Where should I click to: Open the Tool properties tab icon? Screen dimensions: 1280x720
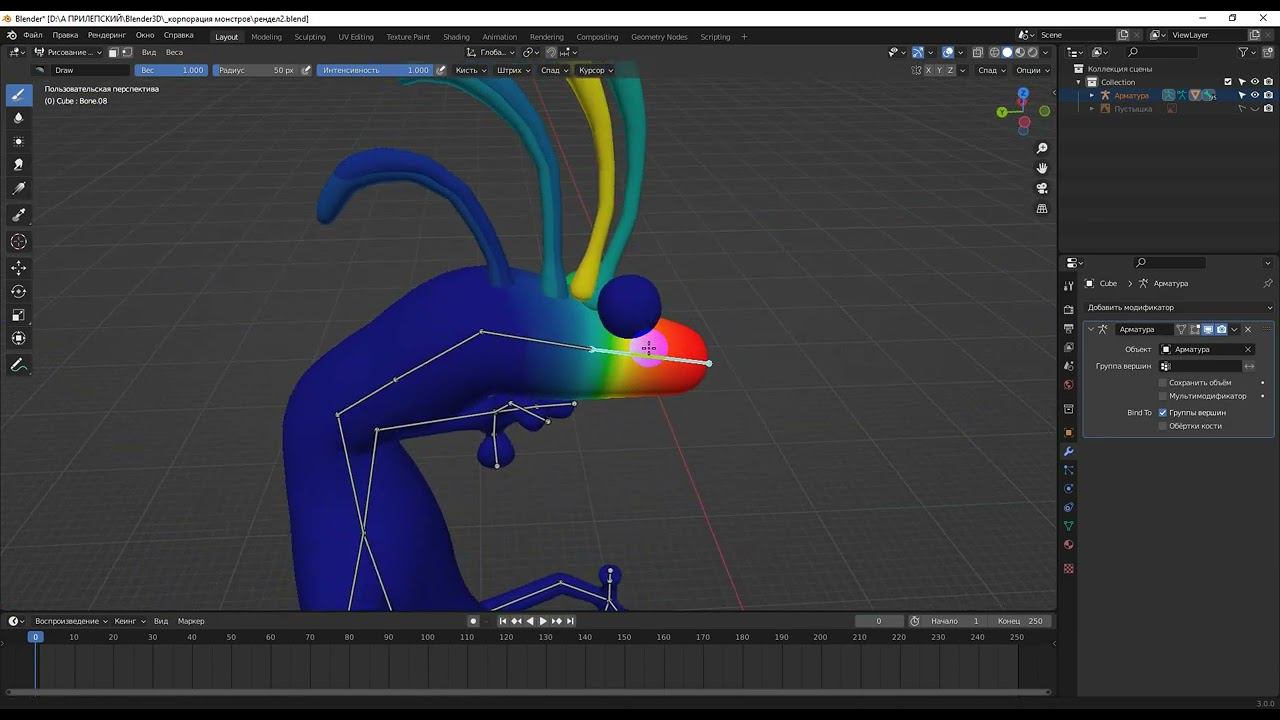click(x=1068, y=287)
